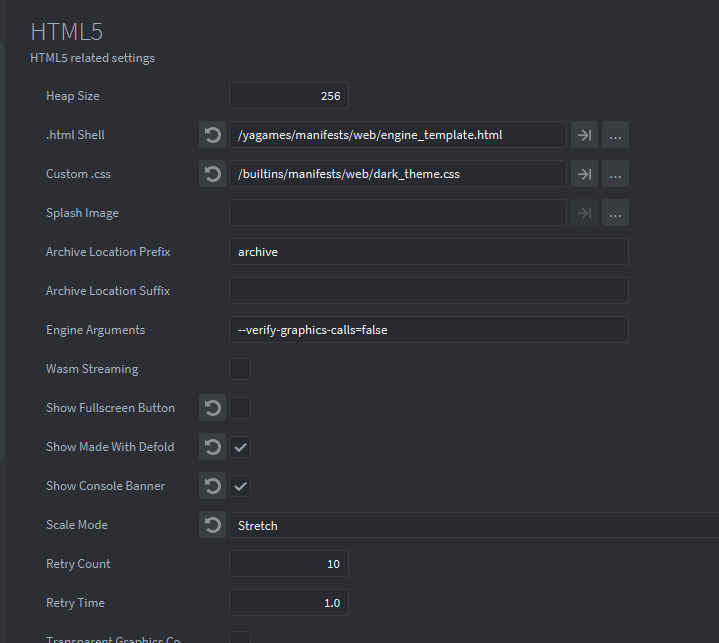Screen dimensions: 719x643
Task: Reset Scale Mode to default
Action: [212, 525]
